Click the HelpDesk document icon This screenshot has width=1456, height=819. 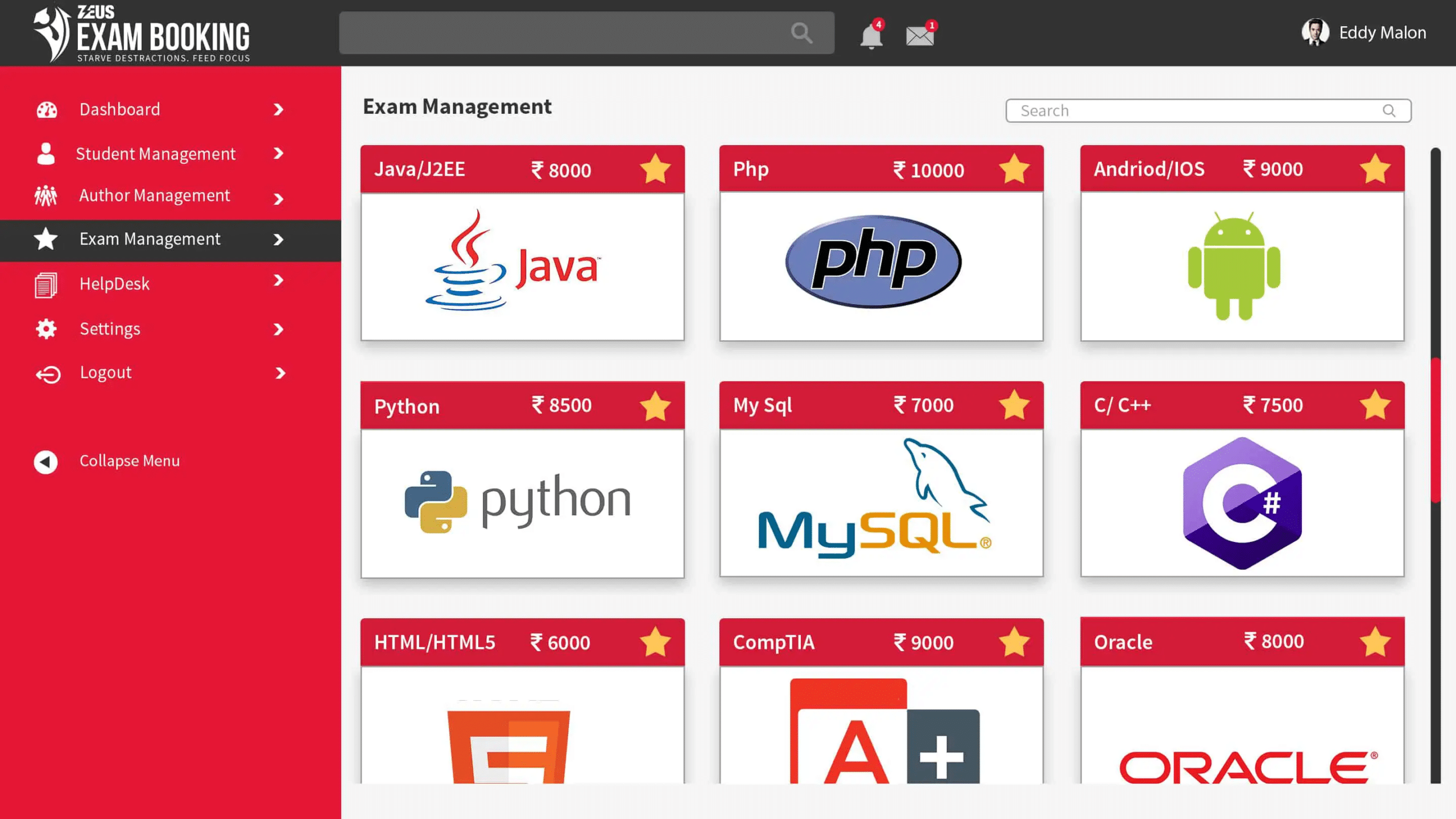pos(45,285)
